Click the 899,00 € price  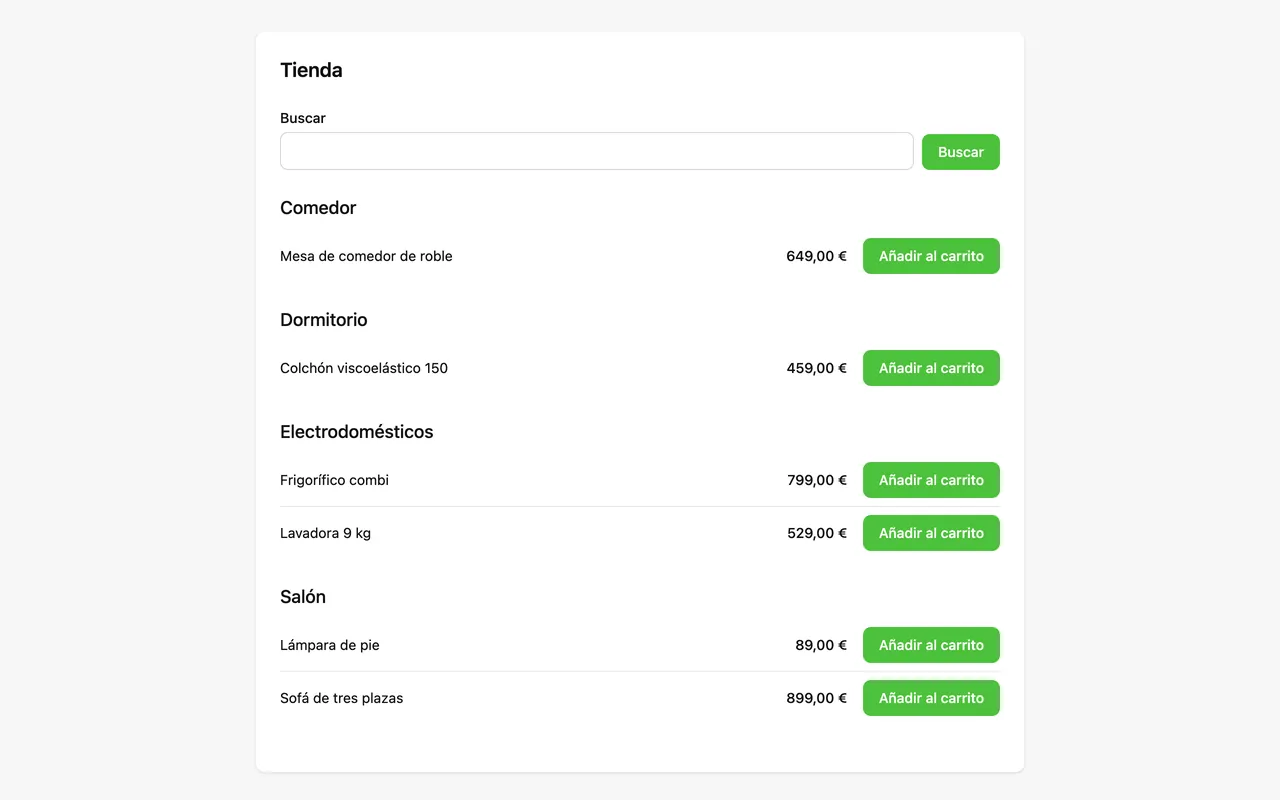816,698
